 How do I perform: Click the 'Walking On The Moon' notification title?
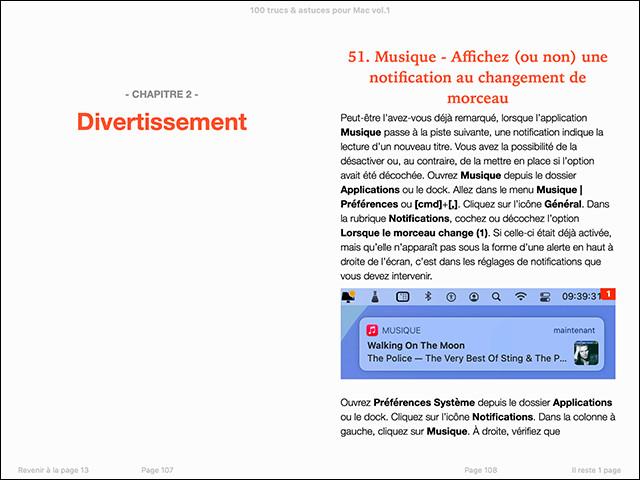425,344
